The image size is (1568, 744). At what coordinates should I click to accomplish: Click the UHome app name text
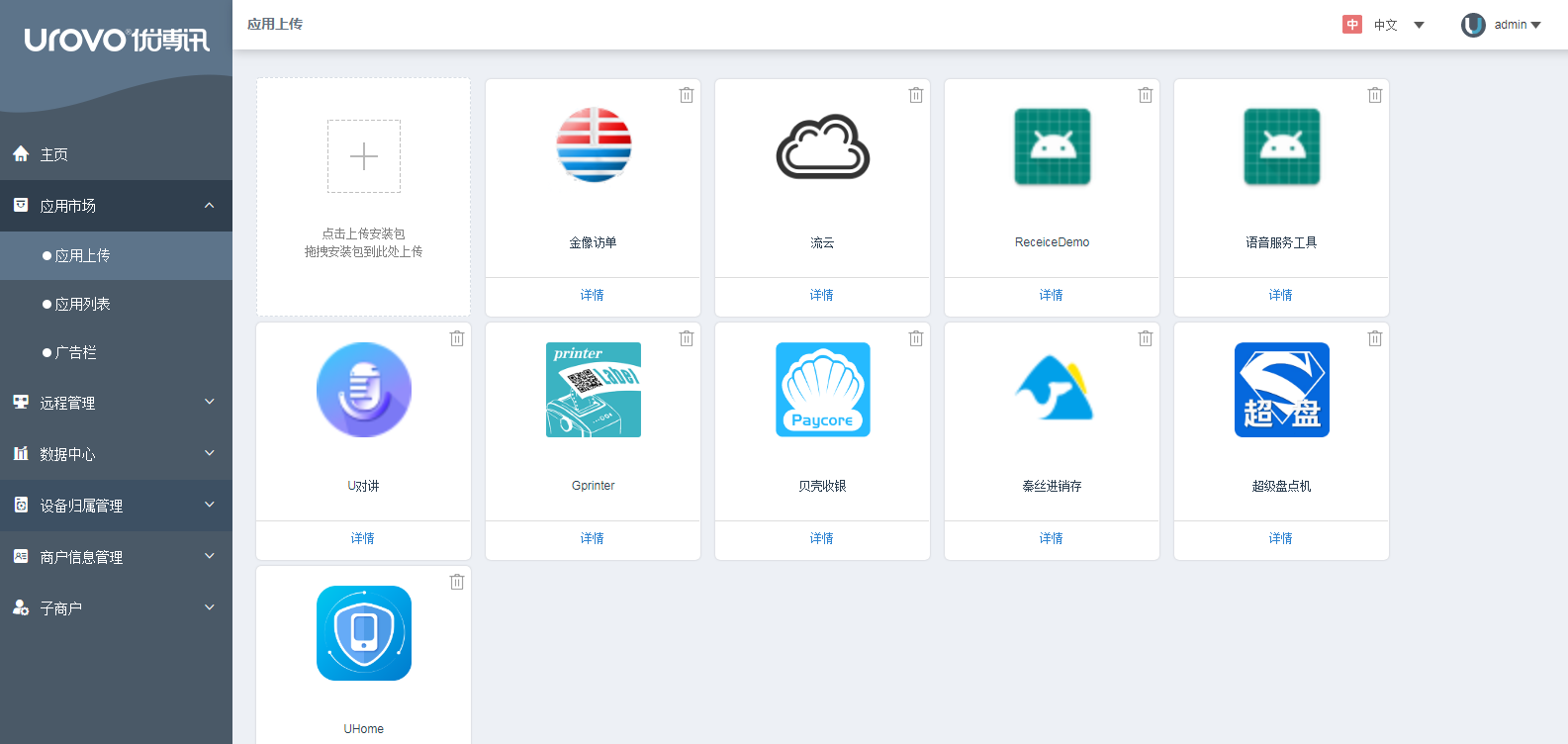click(364, 729)
